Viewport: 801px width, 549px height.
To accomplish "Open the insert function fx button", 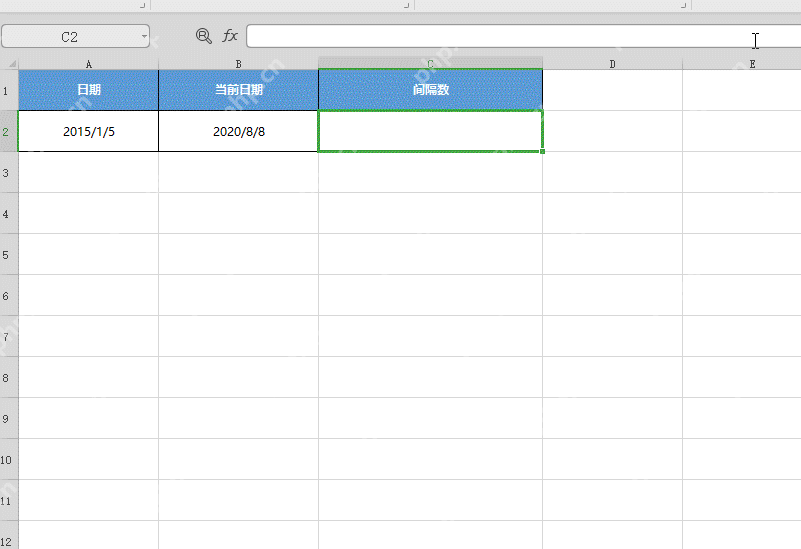I will point(230,36).
